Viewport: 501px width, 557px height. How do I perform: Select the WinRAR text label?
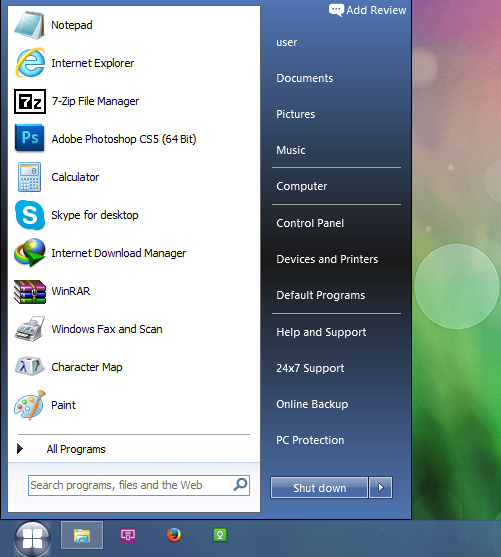(x=71, y=291)
